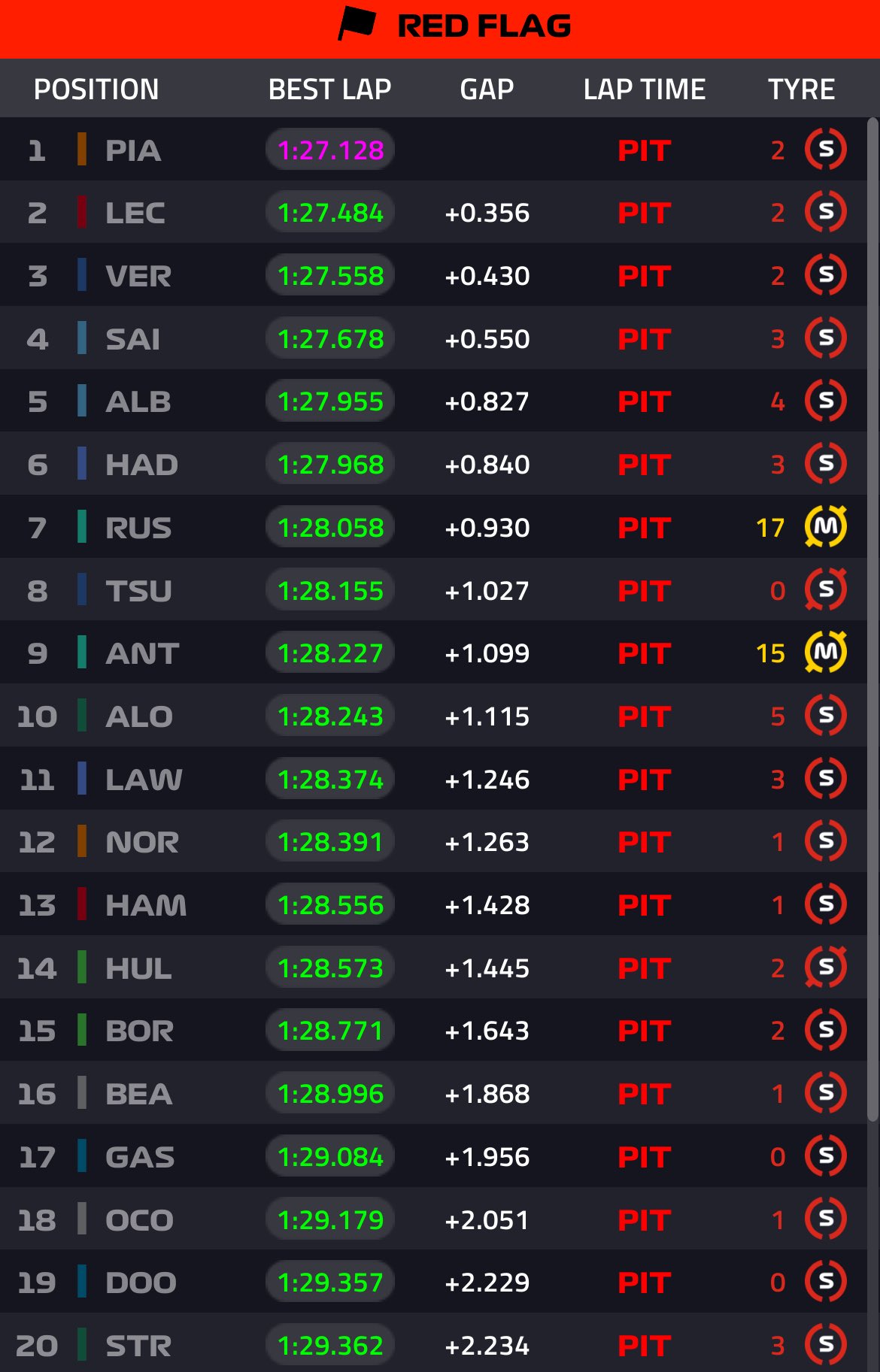Click RUS's medium tyre icon

pos(825,527)
